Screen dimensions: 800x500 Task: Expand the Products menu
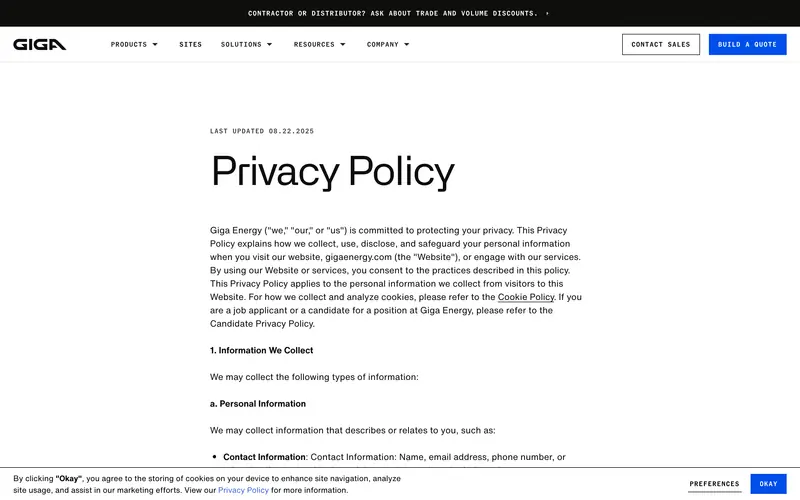(x=129, y=45)
